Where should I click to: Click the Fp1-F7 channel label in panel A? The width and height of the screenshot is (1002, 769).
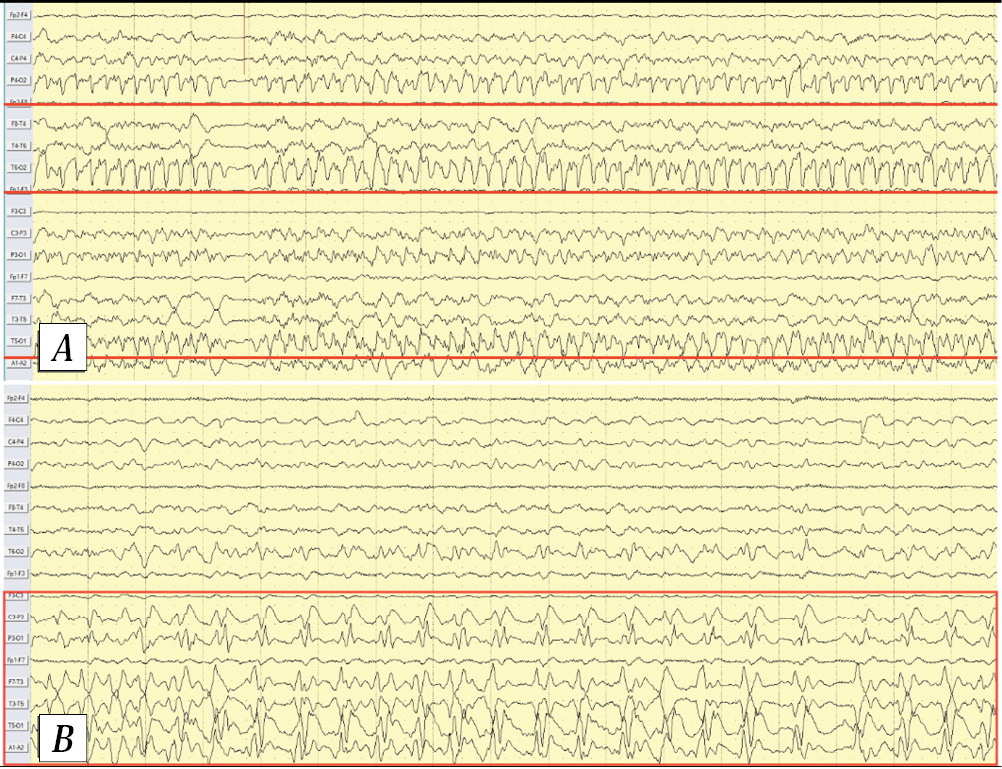click(19, 277)
